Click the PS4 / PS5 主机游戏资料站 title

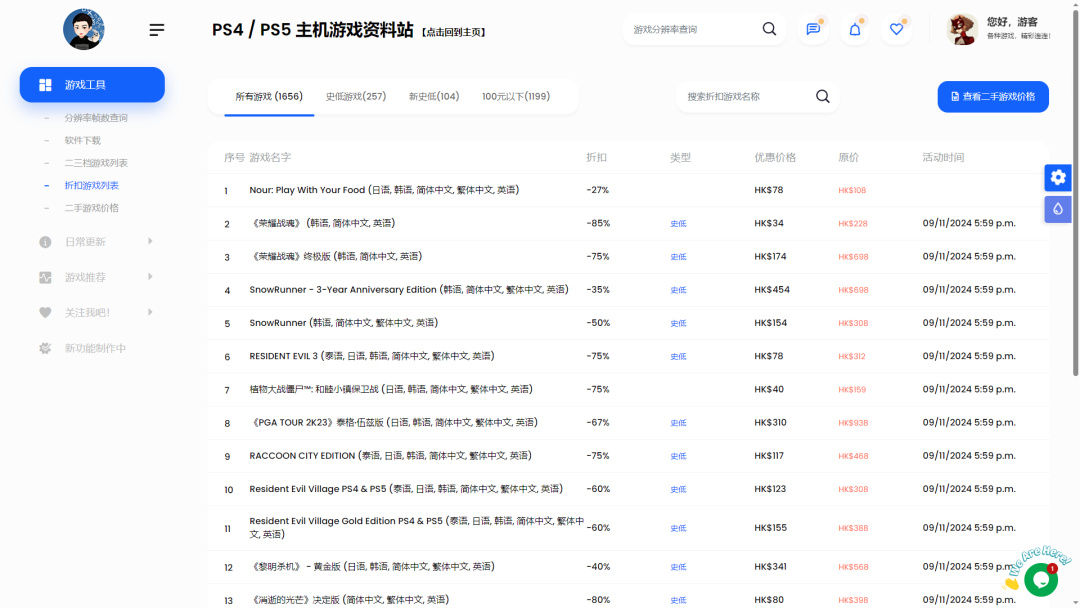click(312, 30)
